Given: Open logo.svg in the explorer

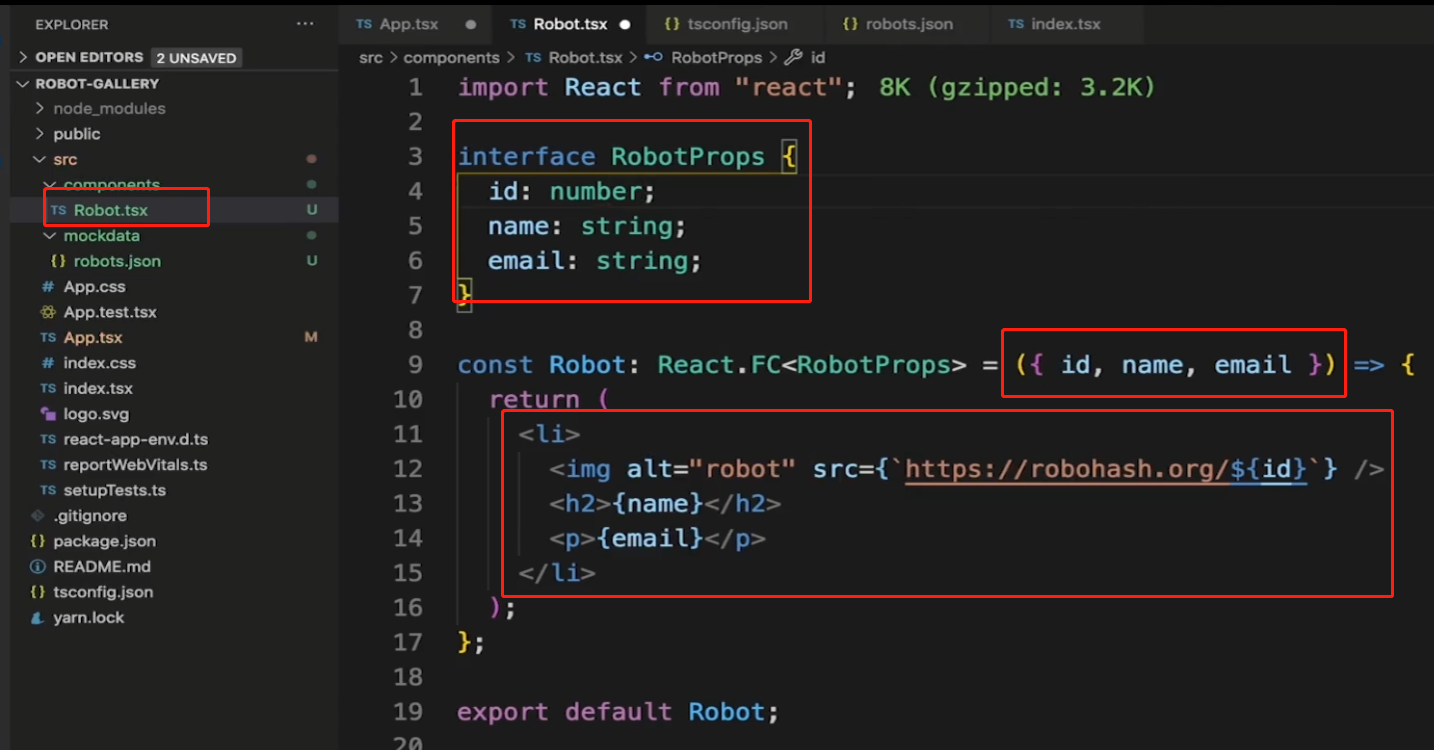Looking at the screenshot, I should tap(96, 414).
